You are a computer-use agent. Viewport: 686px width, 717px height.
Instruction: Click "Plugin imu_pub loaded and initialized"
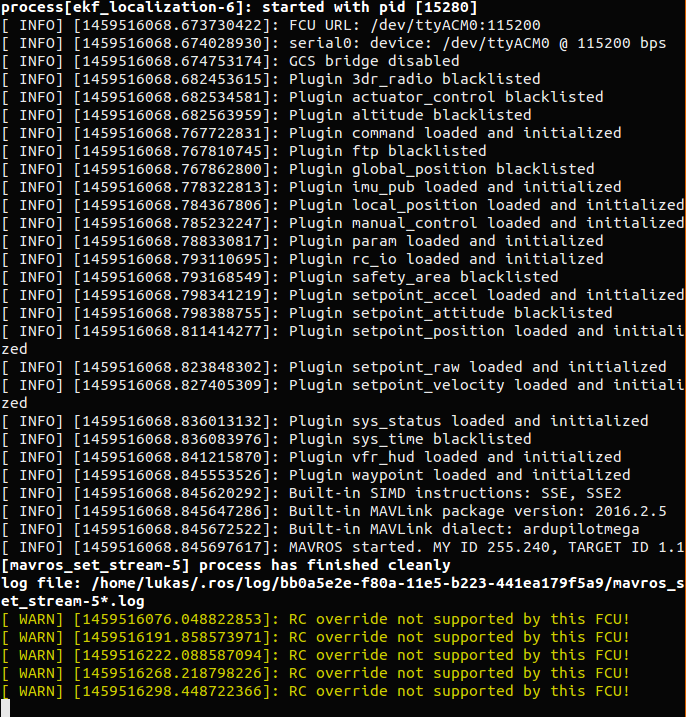455,187
